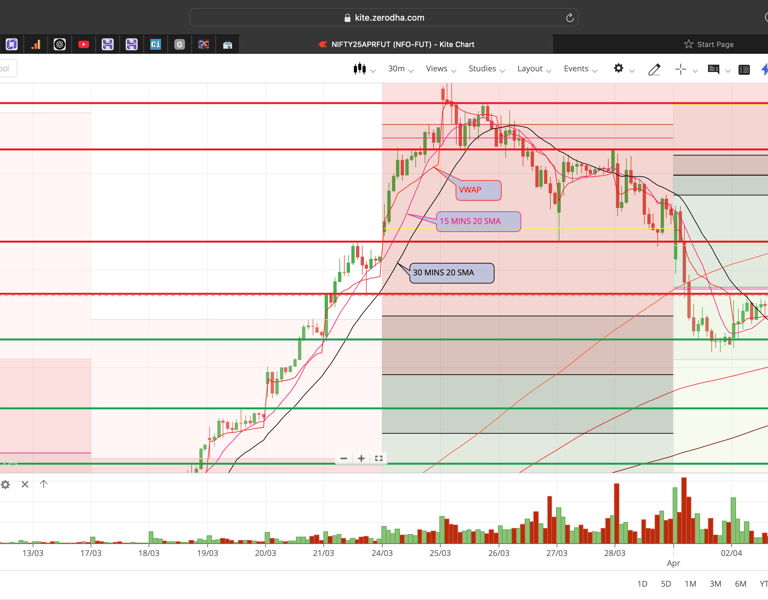Expand crosshair options chevron
The width and height of the screenshot is (768, 600).
pyautogui.click(x=695, y=71)
